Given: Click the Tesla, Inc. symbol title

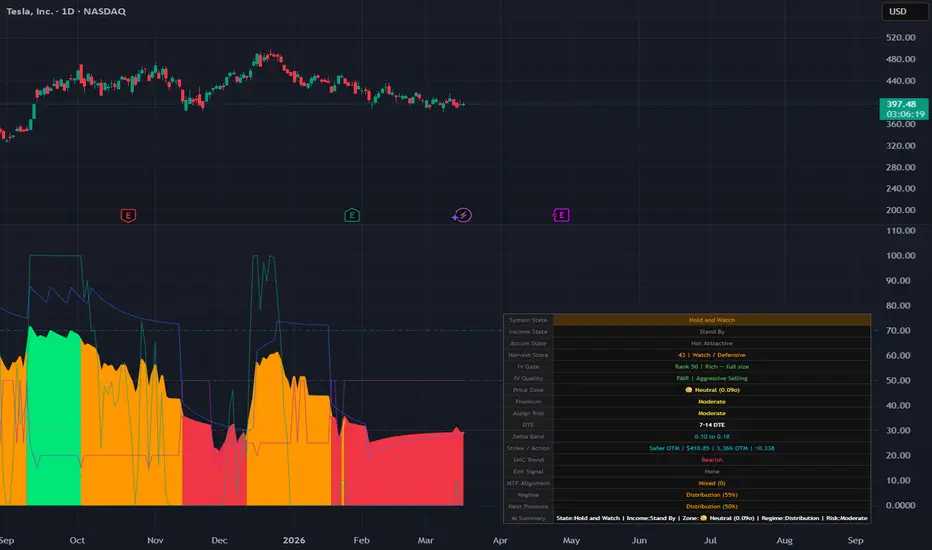Looking at the screenshot, I should (x=66, y=11).
